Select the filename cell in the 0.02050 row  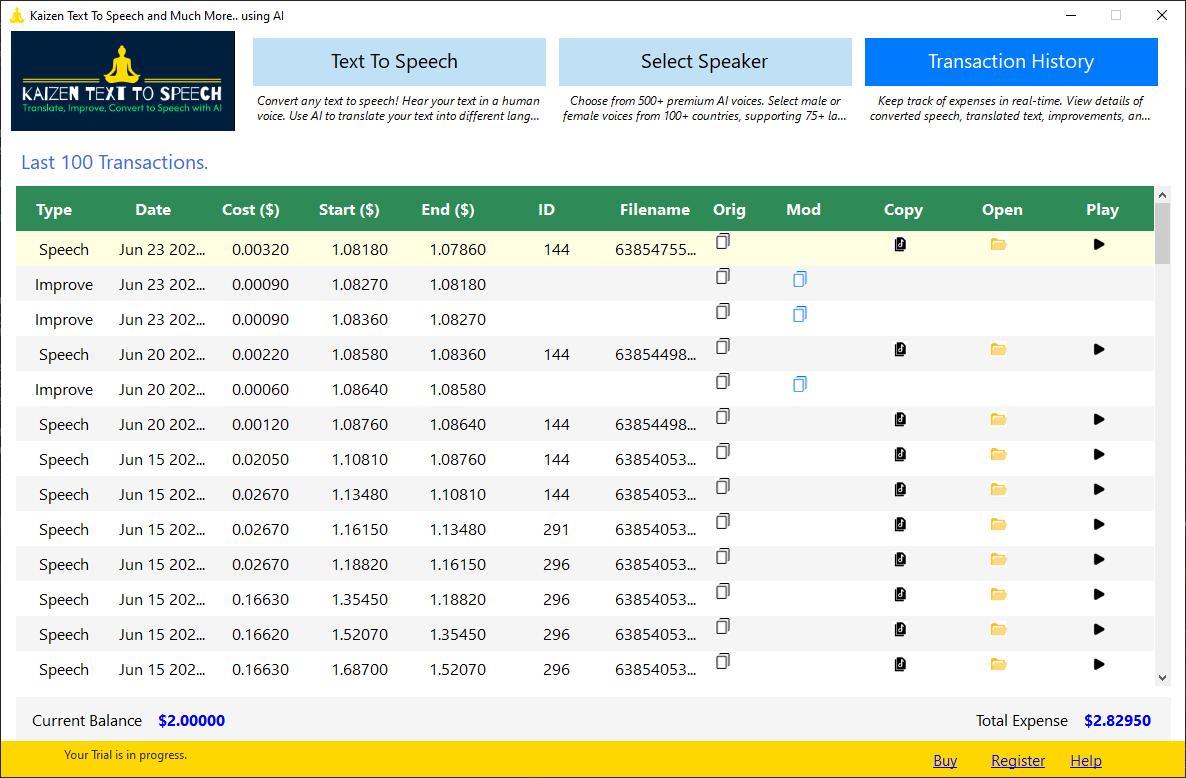pos(655,460)
